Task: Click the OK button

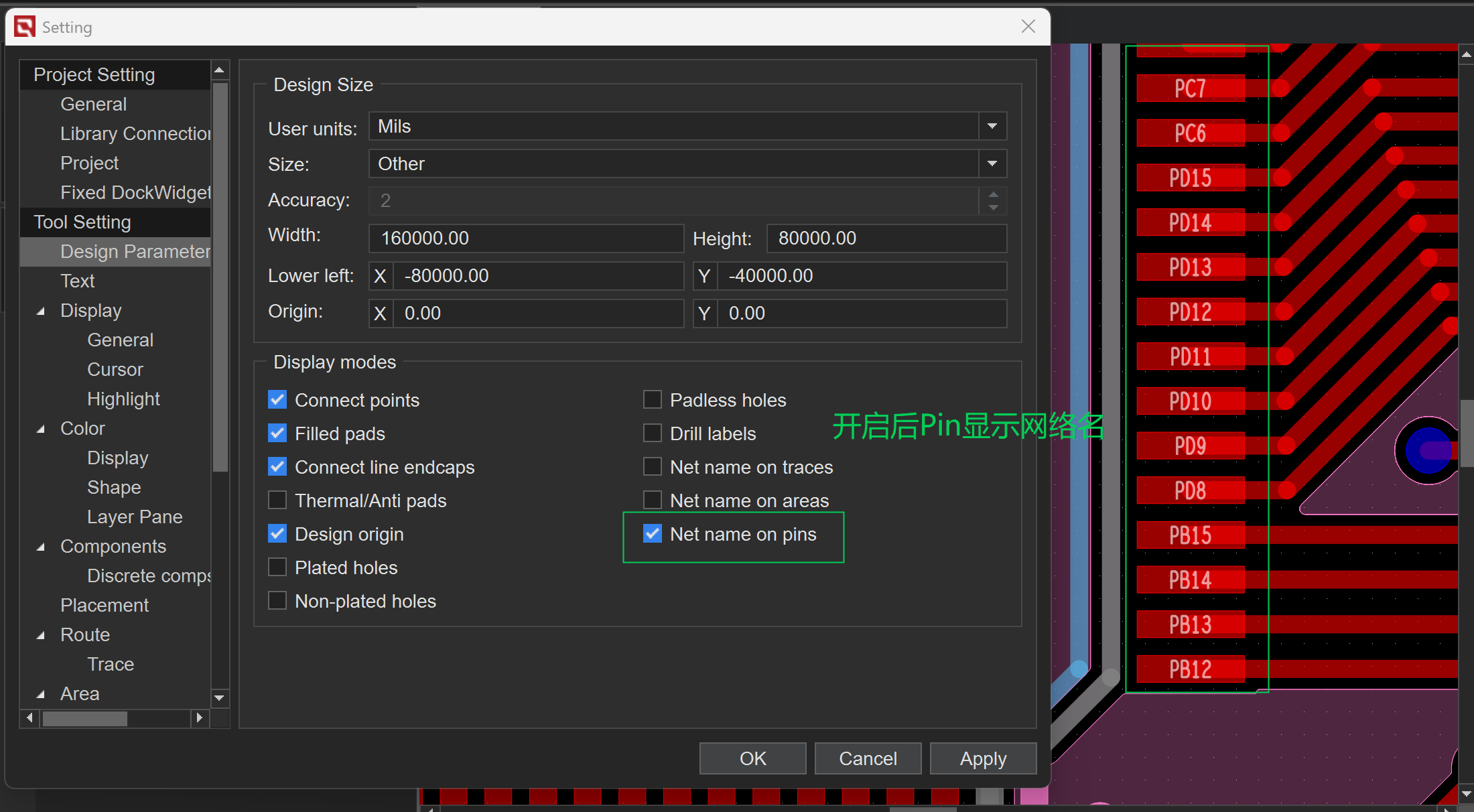Action: (x=752, y=758)
